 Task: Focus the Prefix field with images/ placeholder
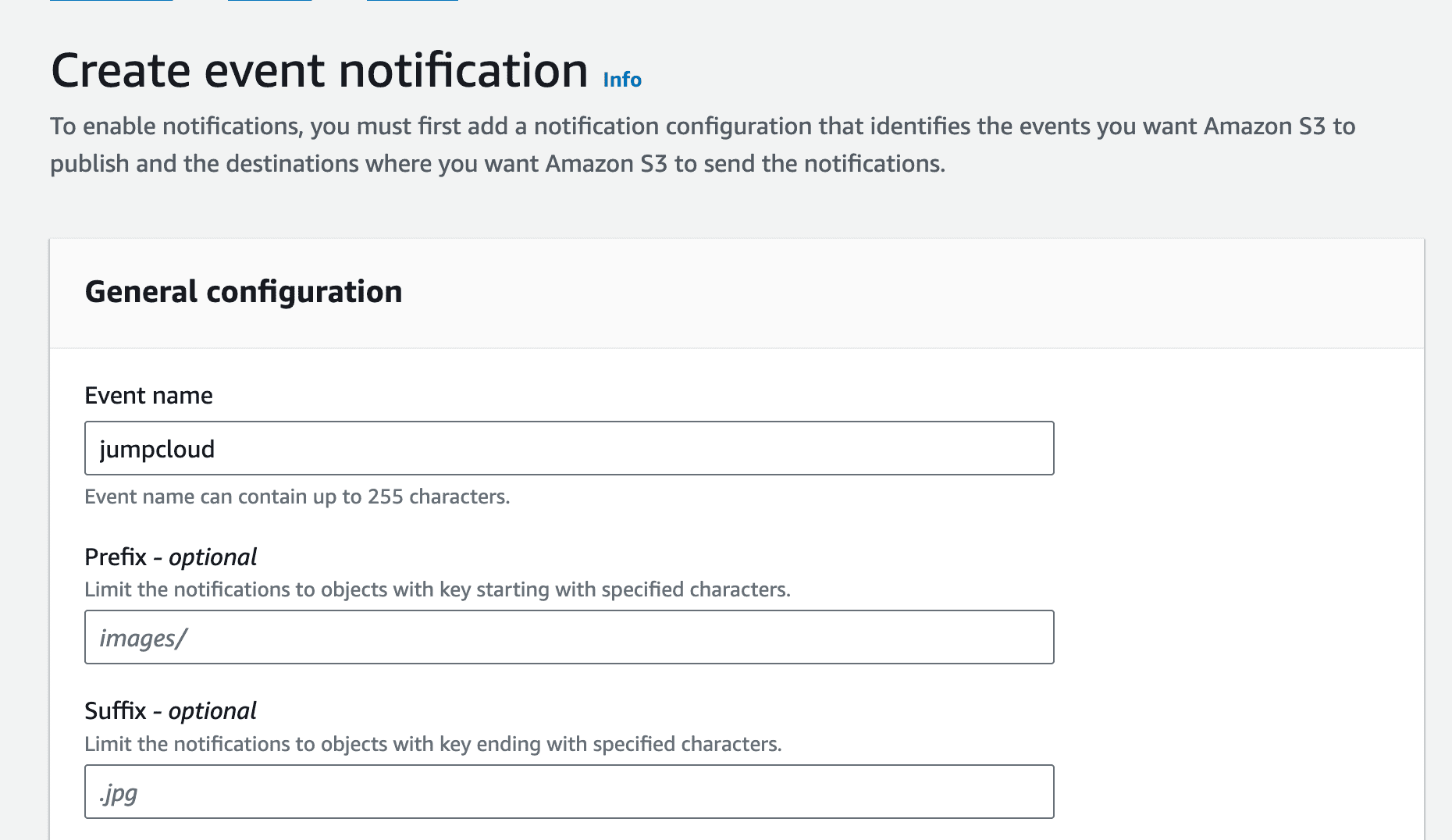click(569, 637)
